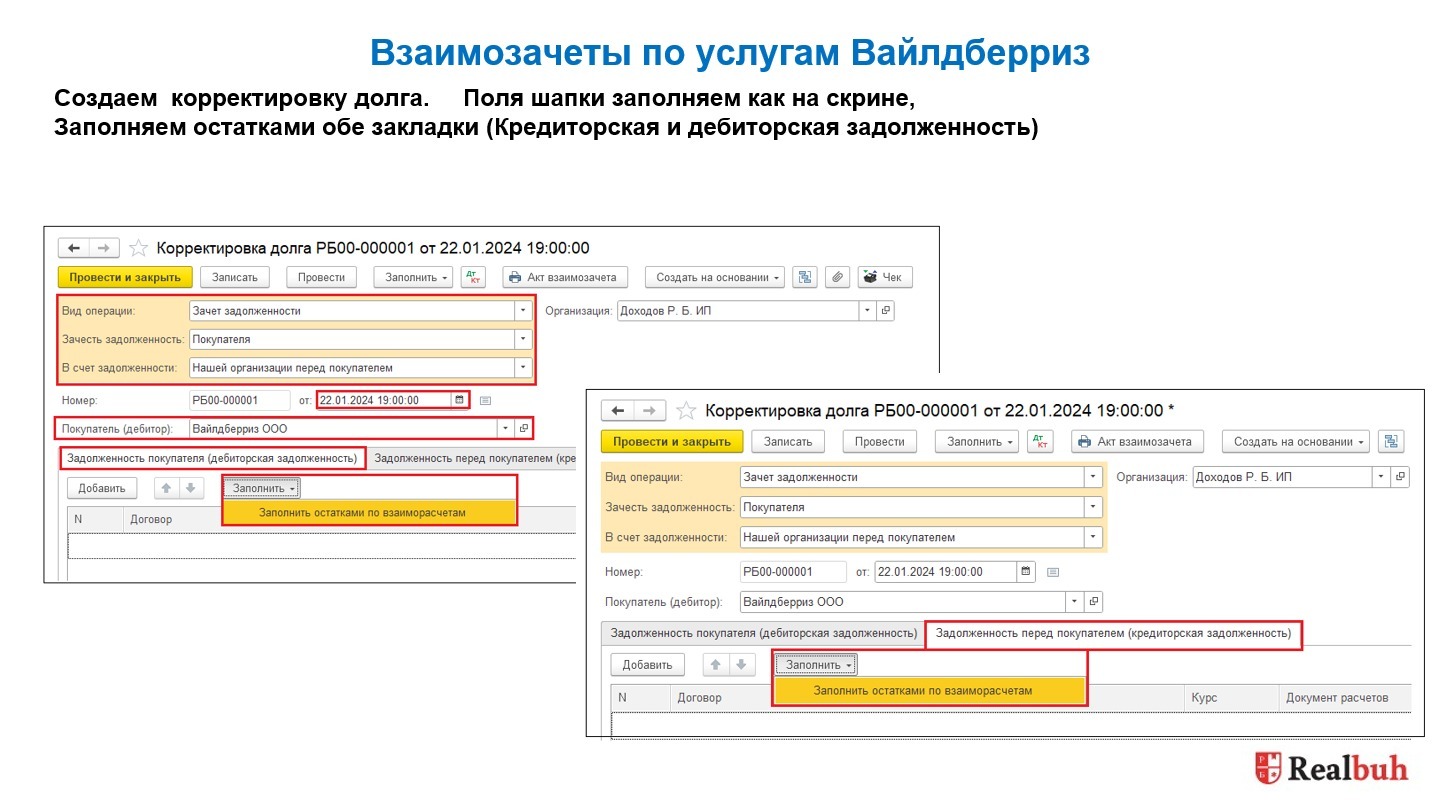The height and width of the screenshot is (803, 1439).
Task: Click Акт взаимозачета in back window
Action: point(565,277)
